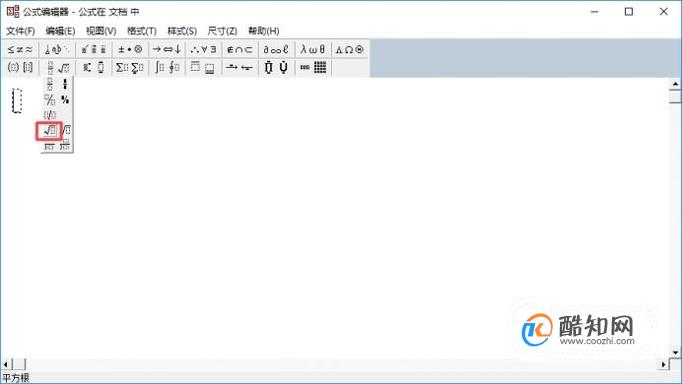This screenshot has width=682, height=384.
Task: Select the long division template at palette bottom
Action: [50, 147]
